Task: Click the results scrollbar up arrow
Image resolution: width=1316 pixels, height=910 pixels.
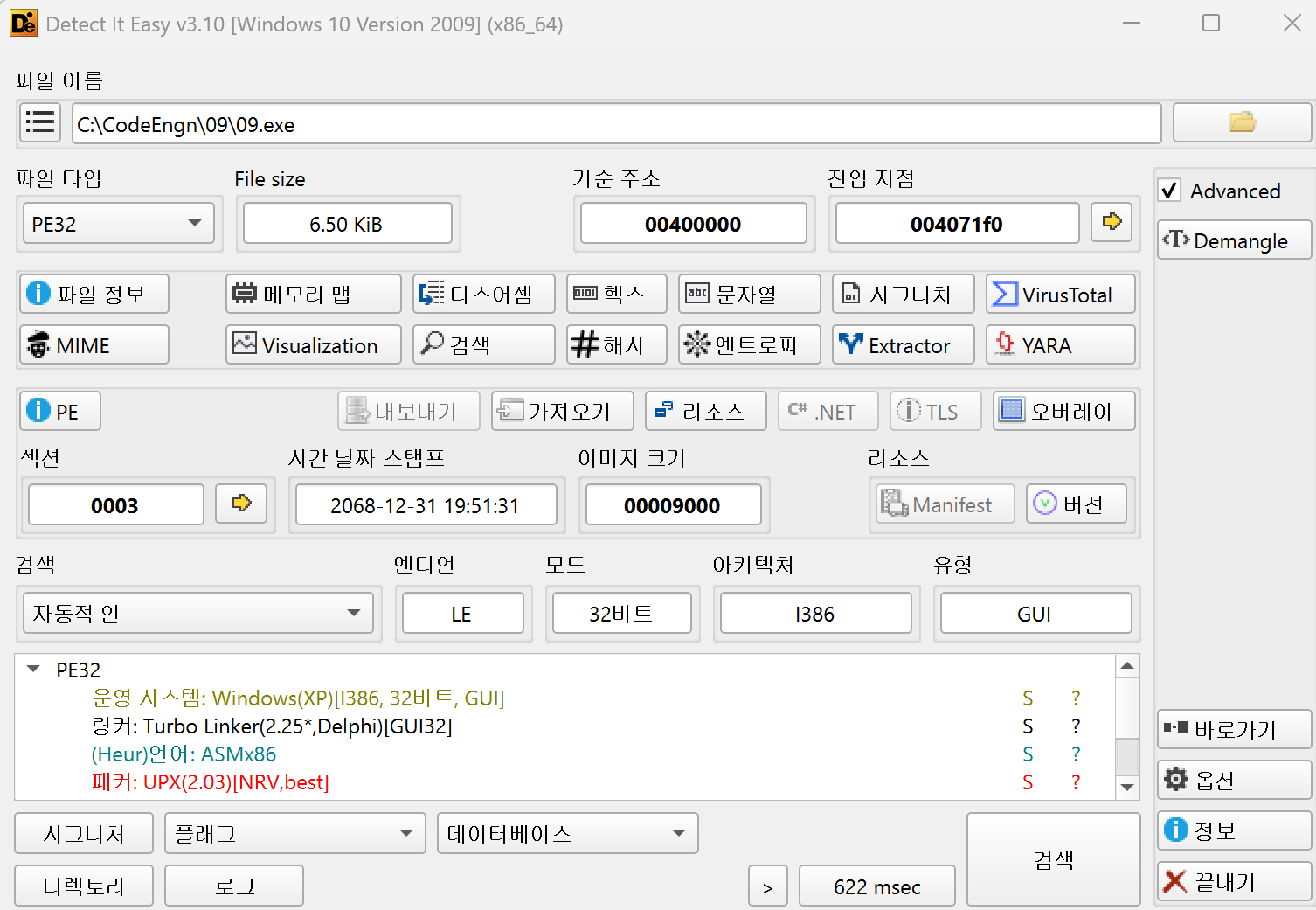Action: click(x=1127, y=666)
